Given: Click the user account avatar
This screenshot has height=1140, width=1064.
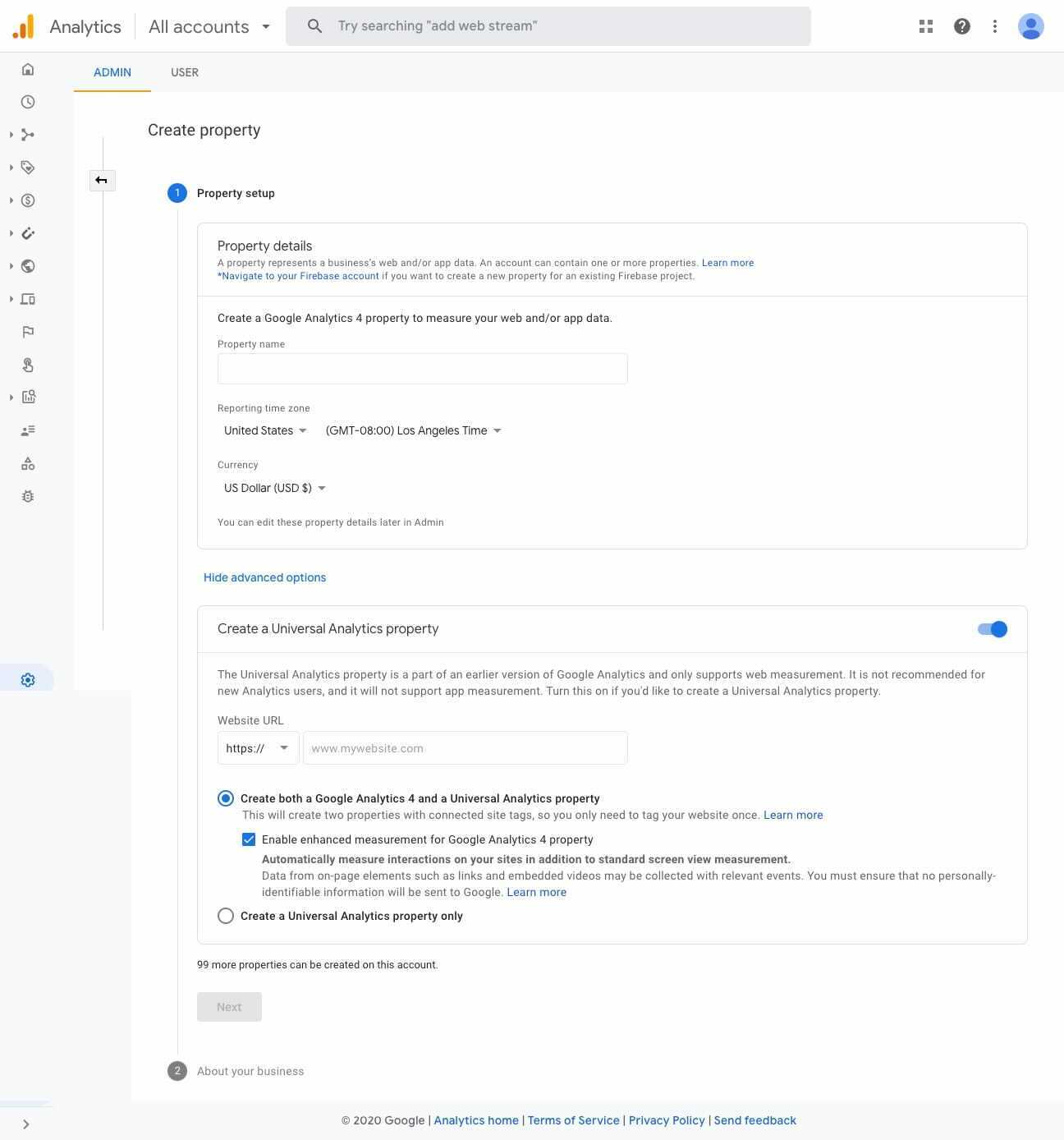Looking at the screenshot, I should tap(1031, 26).
